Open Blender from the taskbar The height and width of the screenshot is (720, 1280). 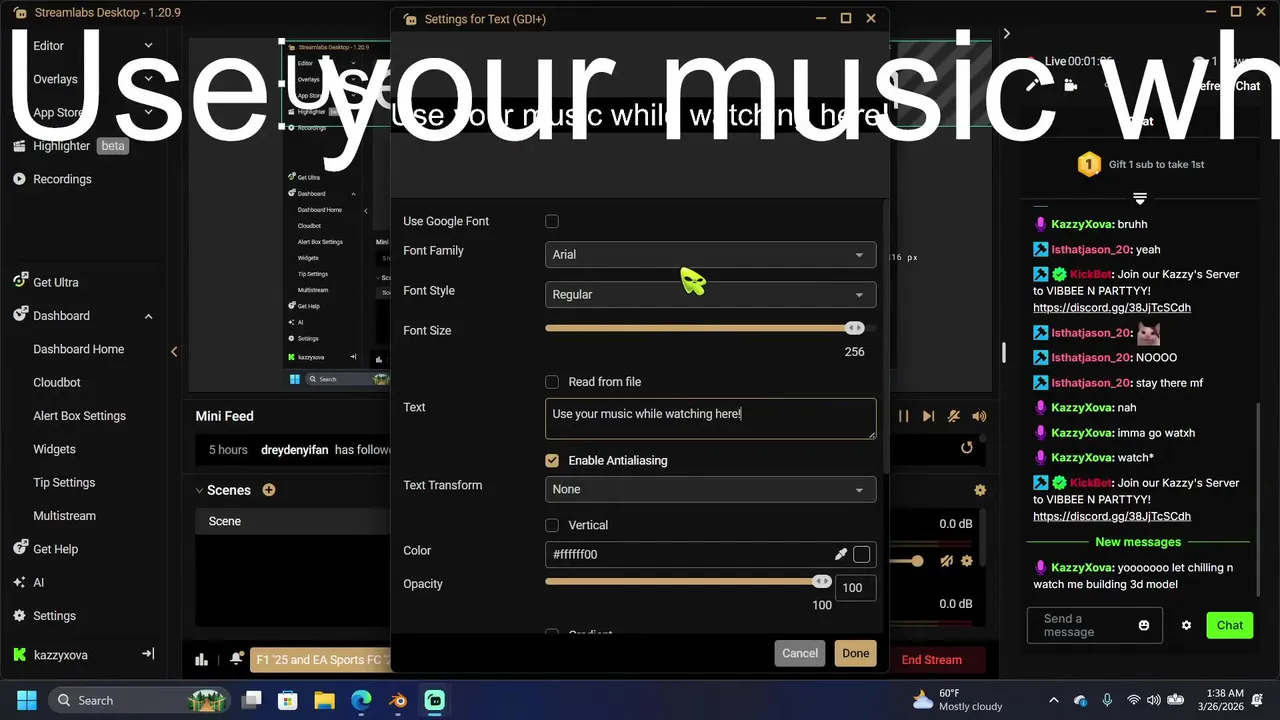pyautogui.click(x=399, y=700)
